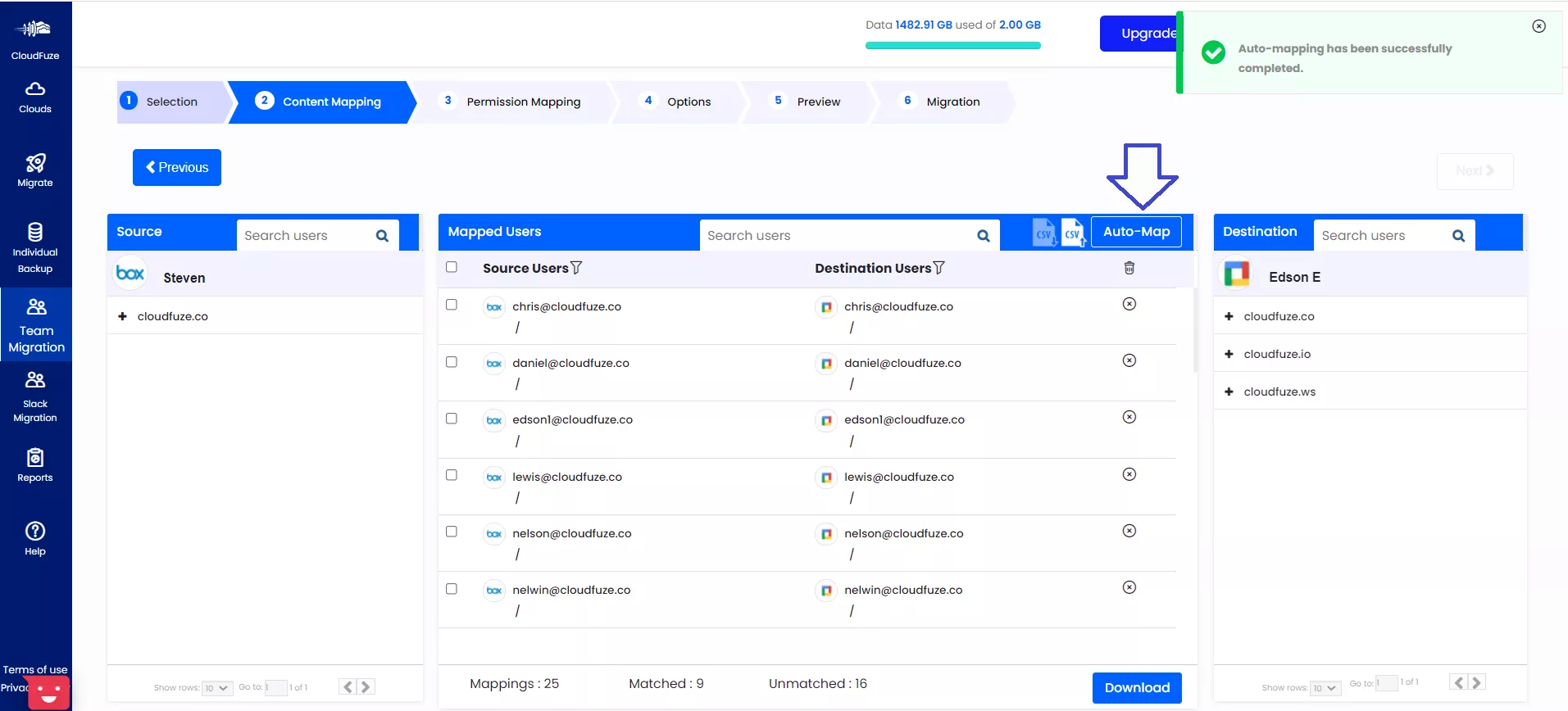This screenshot has width=1568, height=711.
Task: Go to Permission Mapping step
Action: tap(513, 102)
